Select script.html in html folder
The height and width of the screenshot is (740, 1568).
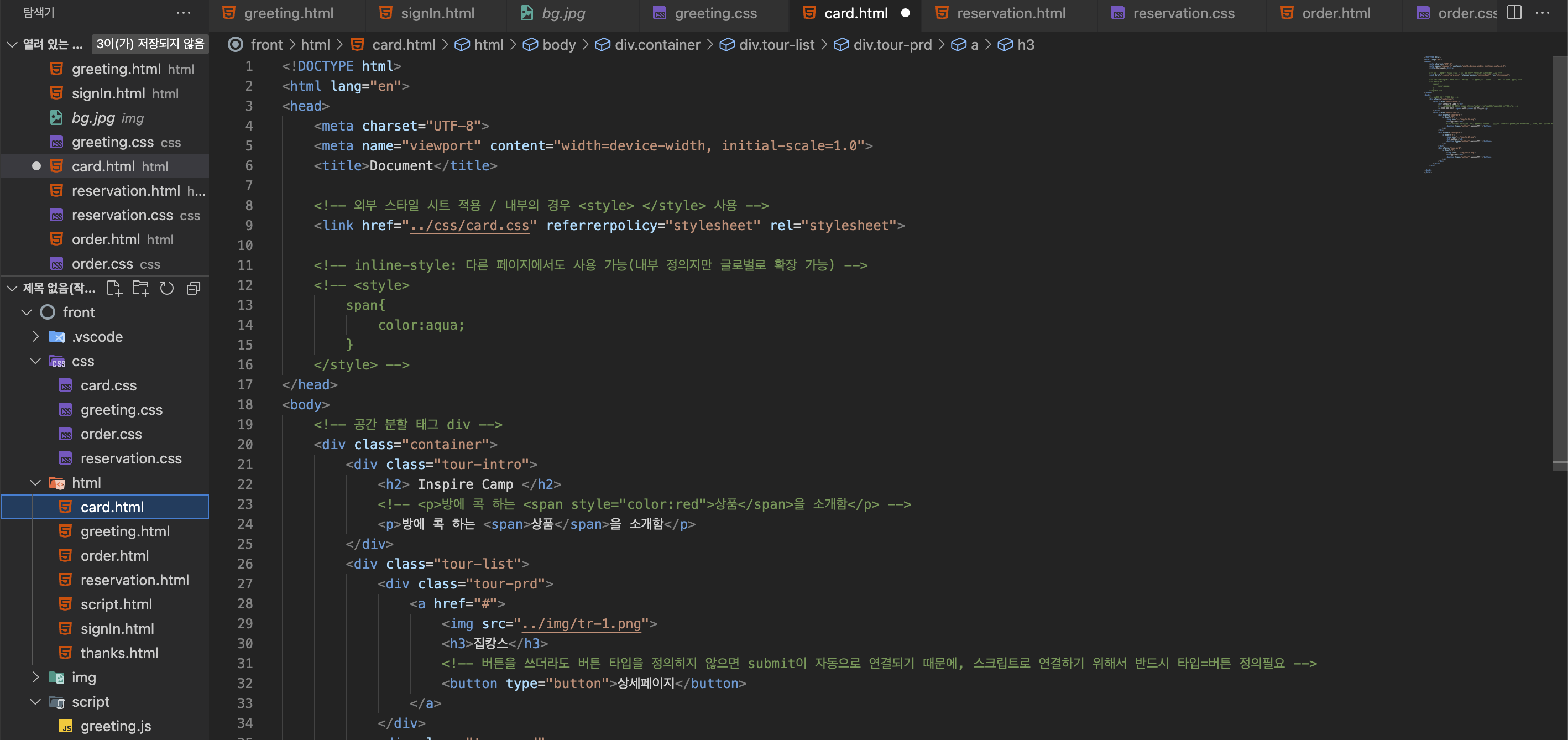click(x=104, y=604)
